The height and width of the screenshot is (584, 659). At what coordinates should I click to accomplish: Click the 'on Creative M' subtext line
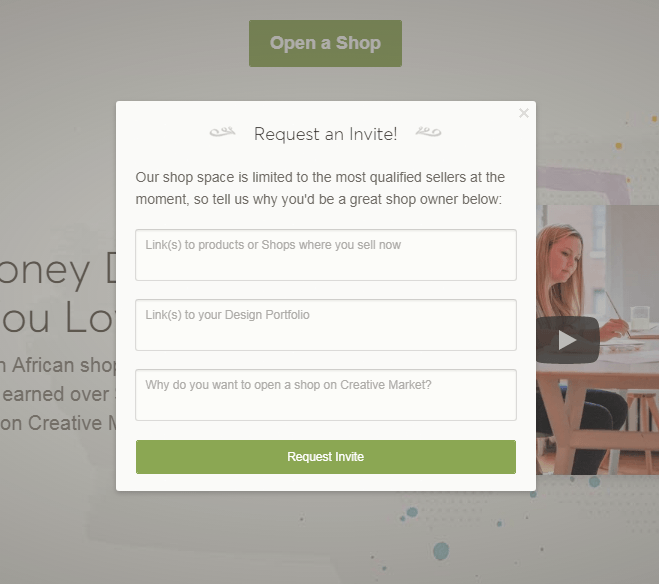pyautogui.click(x=58, y=423)
